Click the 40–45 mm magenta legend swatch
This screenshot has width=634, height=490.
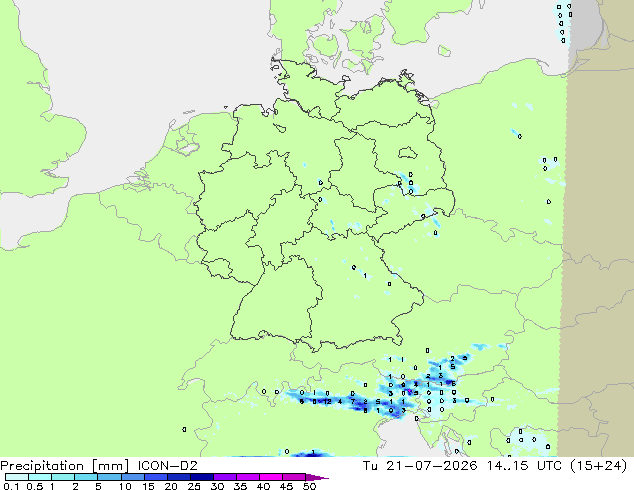click(271, 477)
